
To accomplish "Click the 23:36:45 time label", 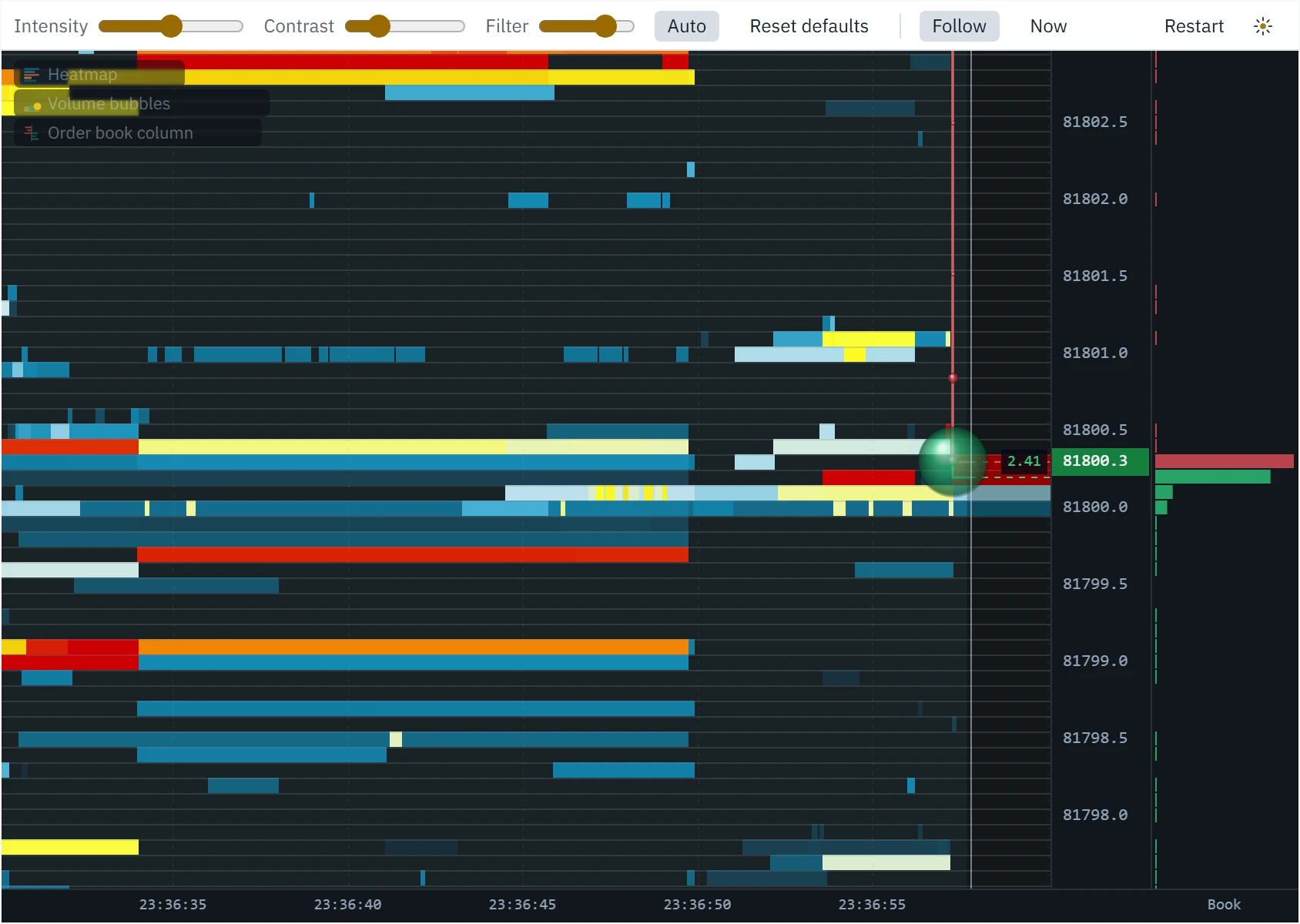I will tap(523, 905).
